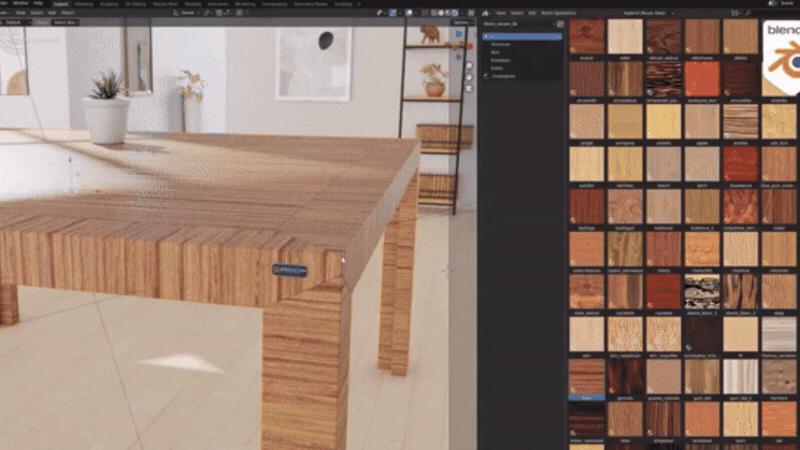Select the alder veneer material
The width and height of the screenshot is (800, 450).
tap(625, 37)
